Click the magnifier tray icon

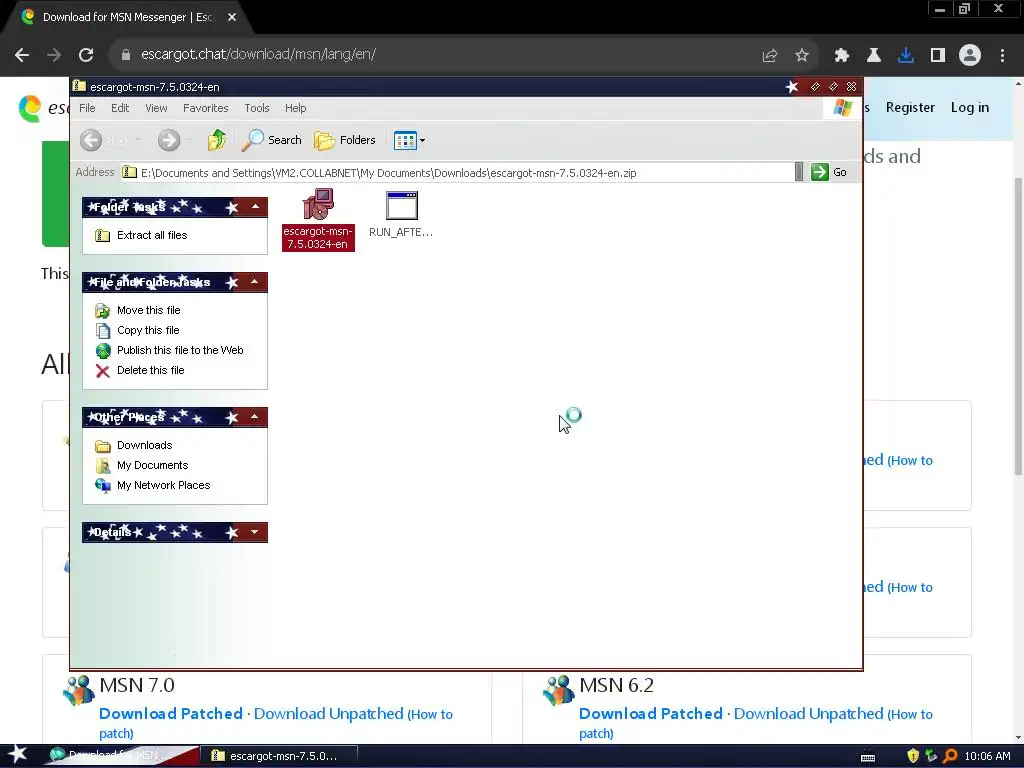click(950, 756)
